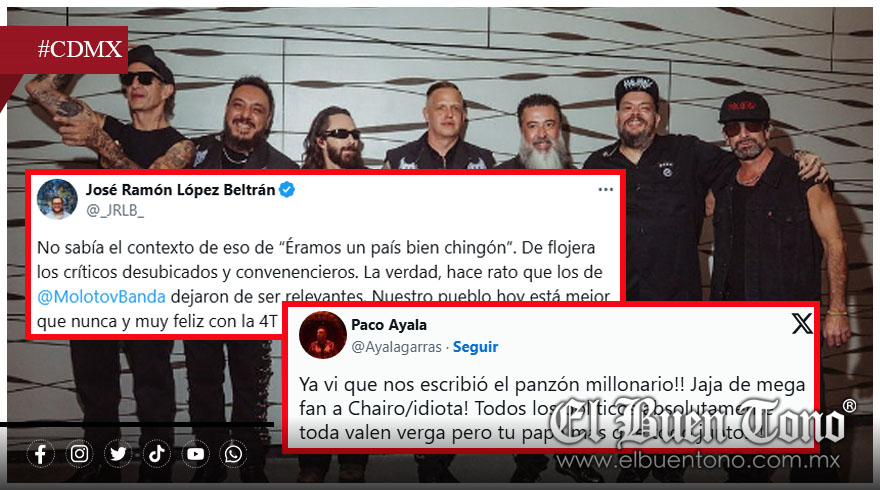Image resolution: width=880 pixels, height=490 pixels.
Task: Click the @_JRLB_ handle
Action: pos(114,210)
